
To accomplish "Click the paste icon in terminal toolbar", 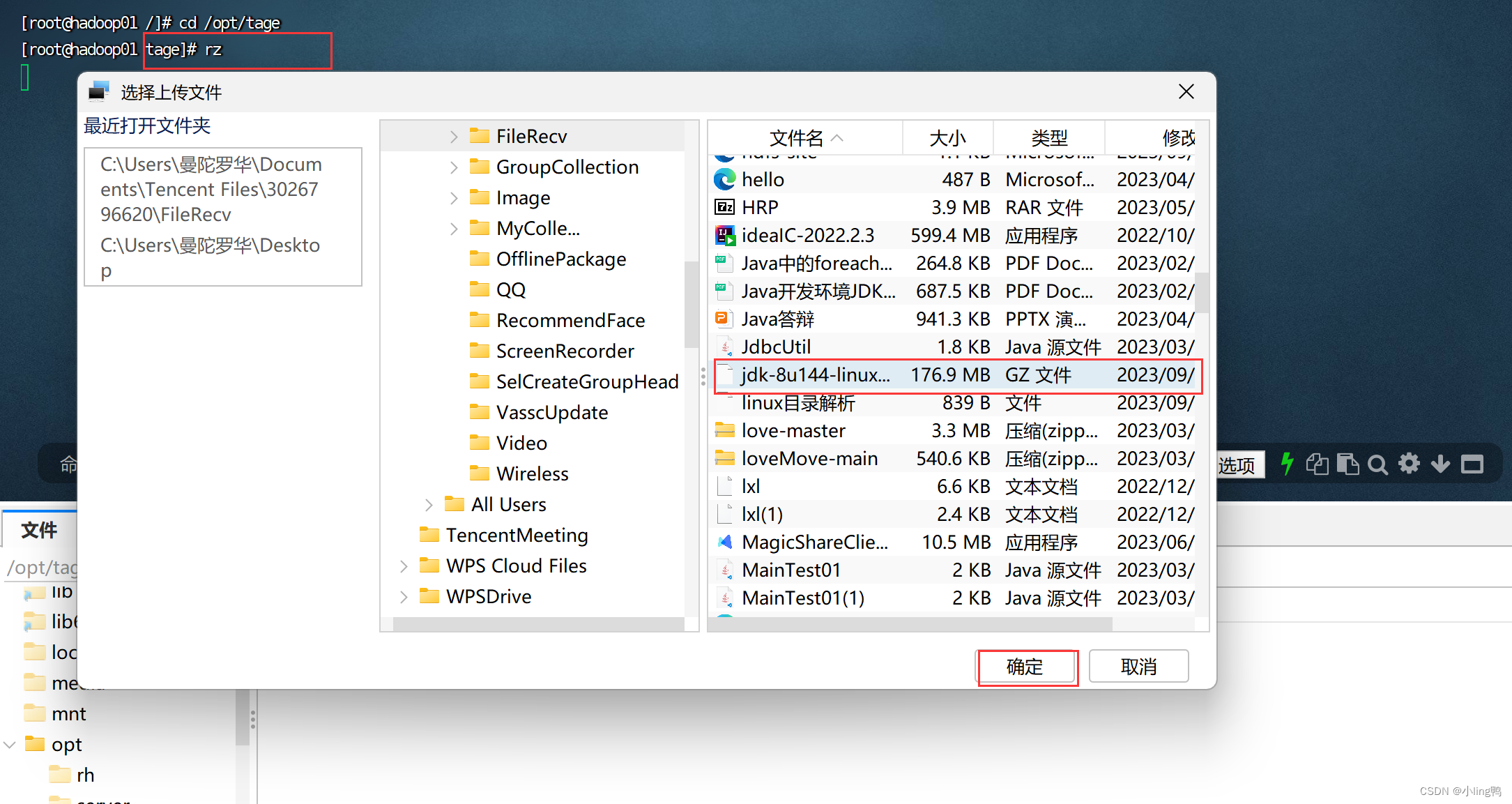I will pos(1347,464).
